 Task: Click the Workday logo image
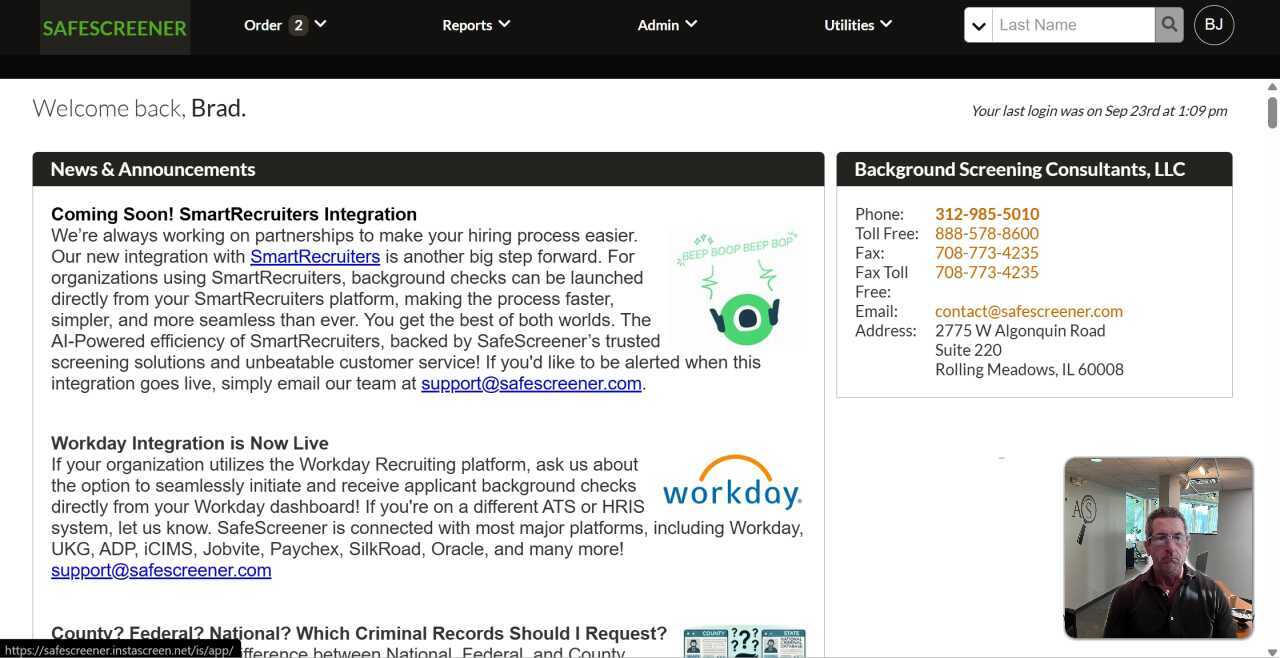click(x=732, y=483)
